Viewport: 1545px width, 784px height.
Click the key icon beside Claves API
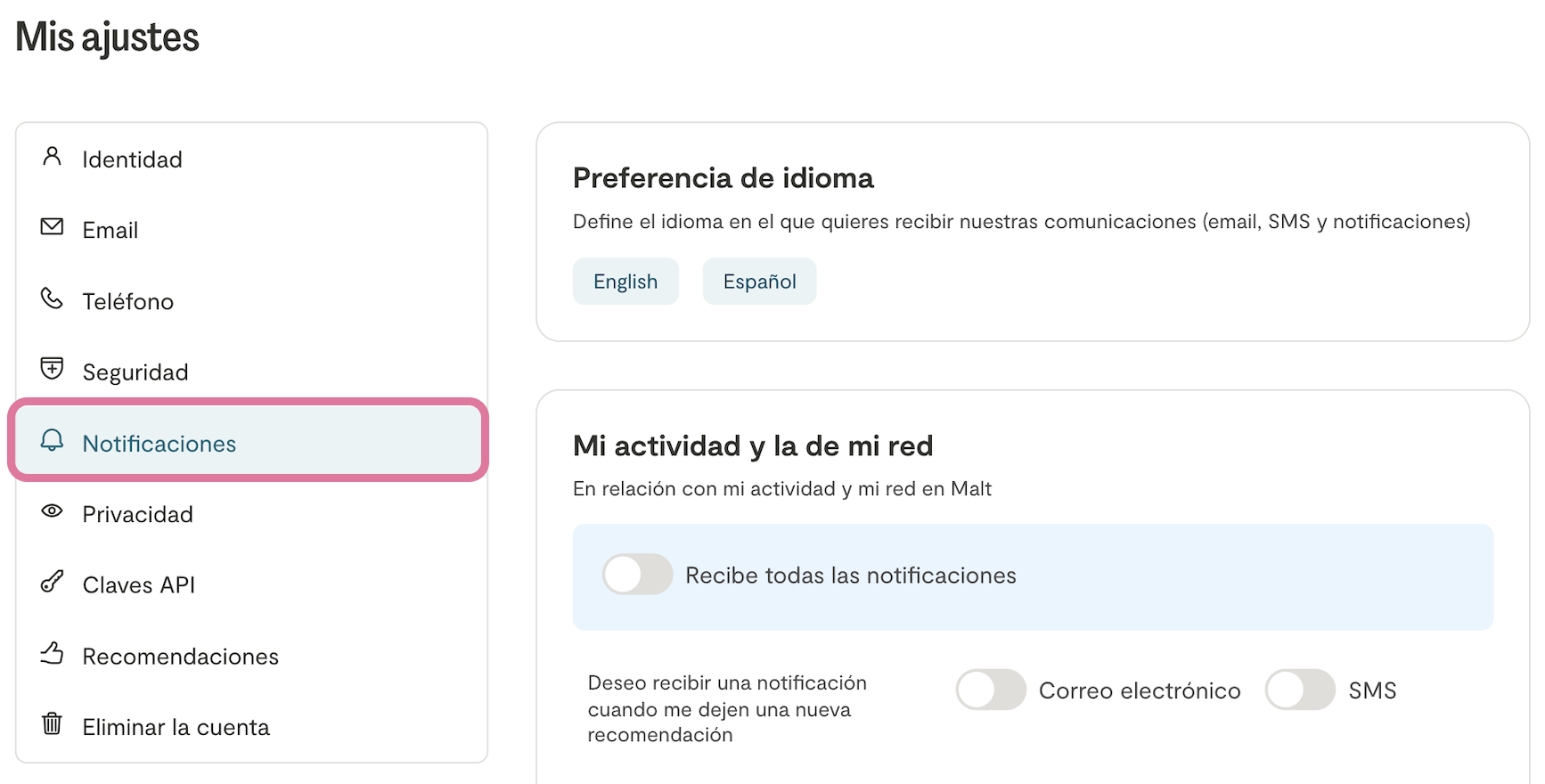click(53, 583)
